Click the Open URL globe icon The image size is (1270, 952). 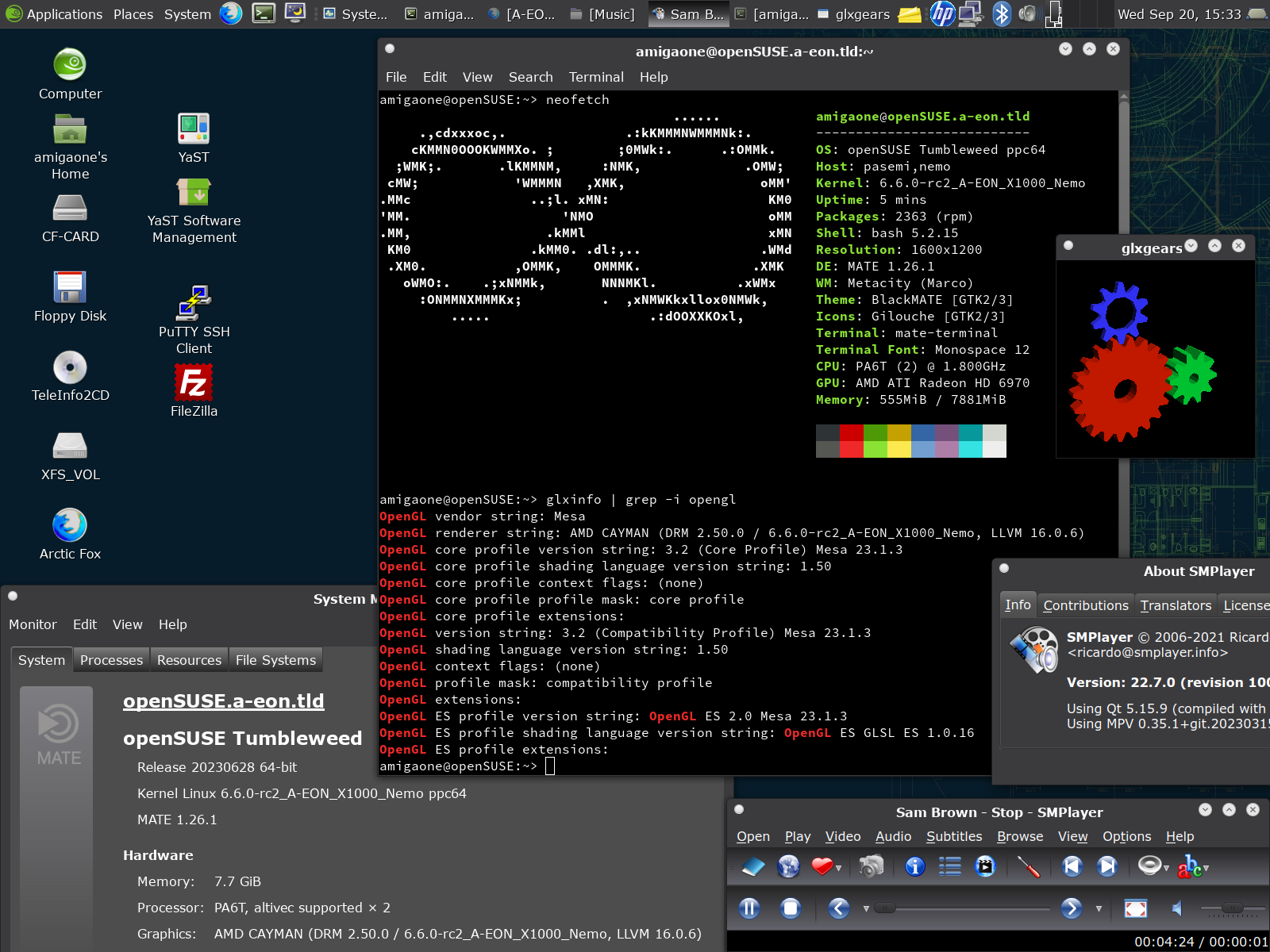pos(788,867)
